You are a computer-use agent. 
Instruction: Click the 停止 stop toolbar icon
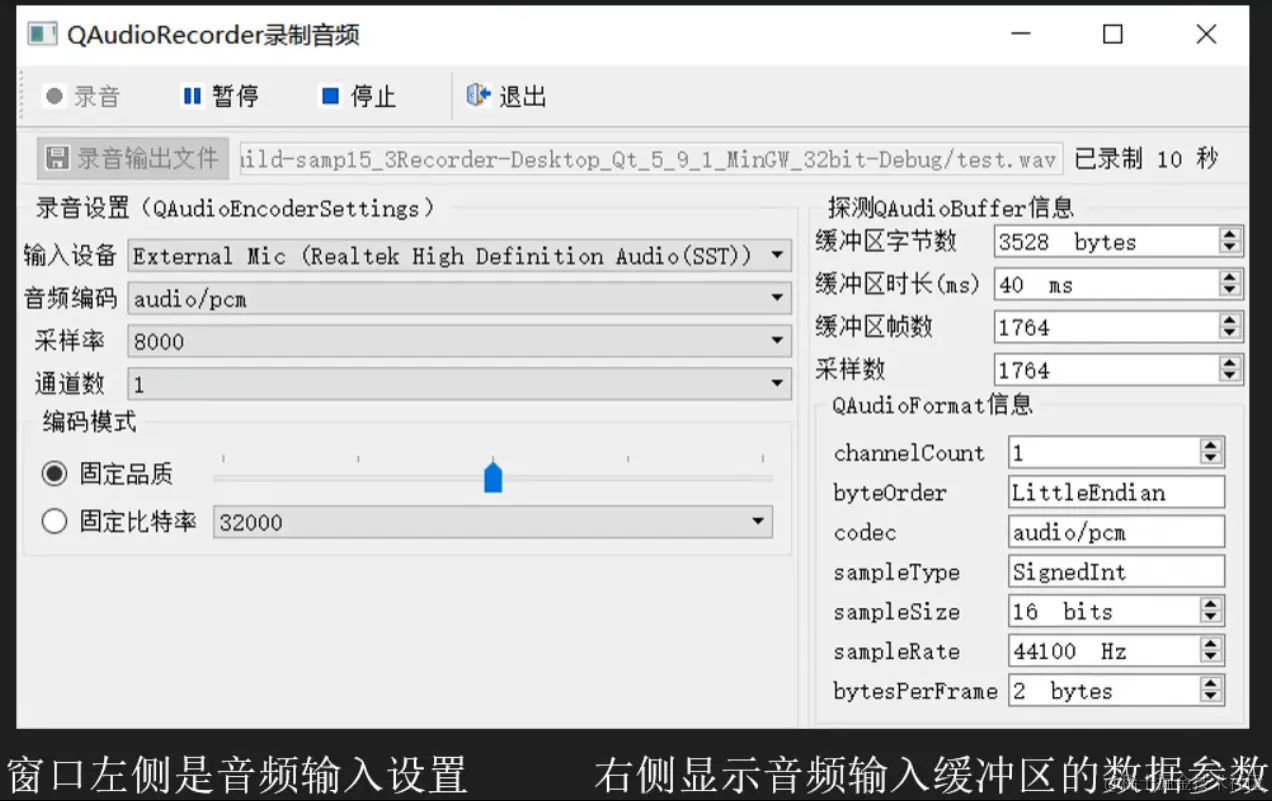[x=329, y=96]
